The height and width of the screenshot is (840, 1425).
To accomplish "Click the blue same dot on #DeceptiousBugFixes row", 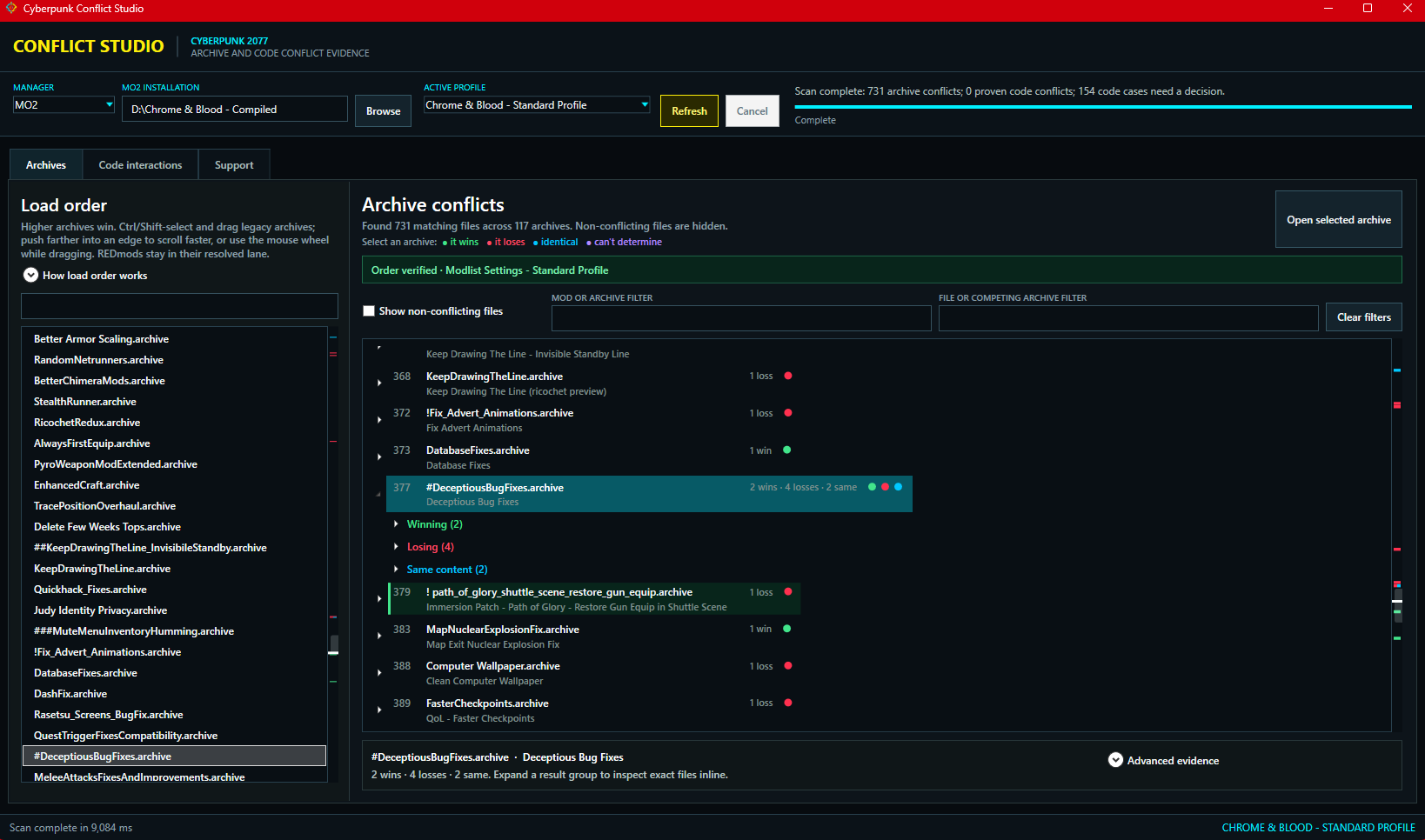I will click(898, 487).
